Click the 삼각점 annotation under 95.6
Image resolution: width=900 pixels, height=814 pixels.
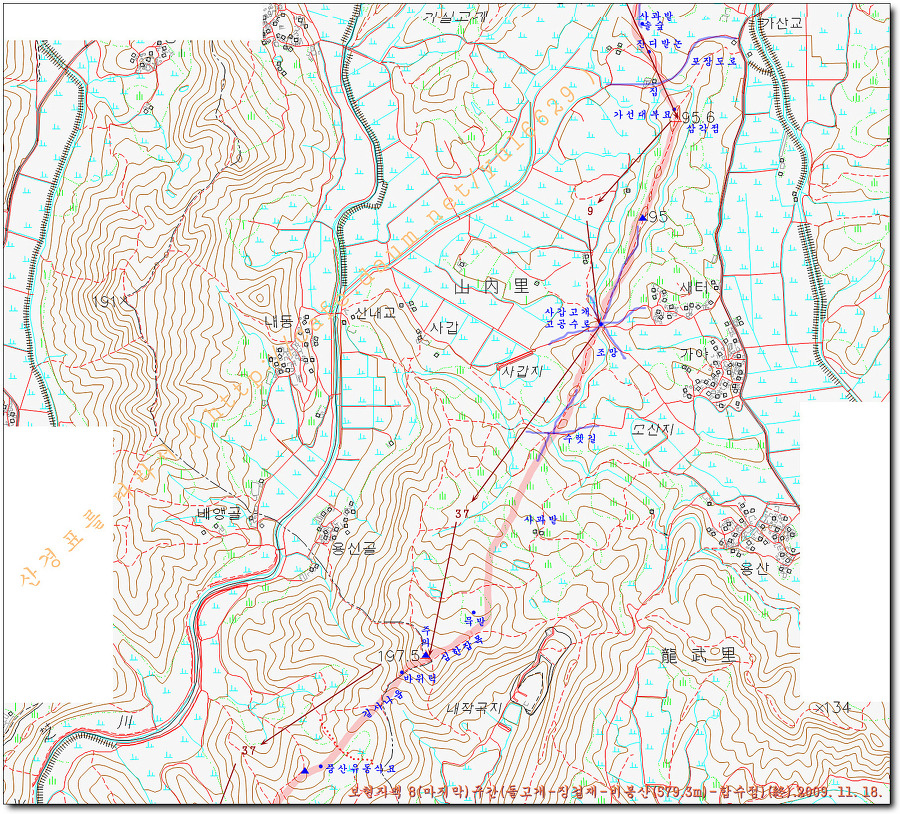702,130
